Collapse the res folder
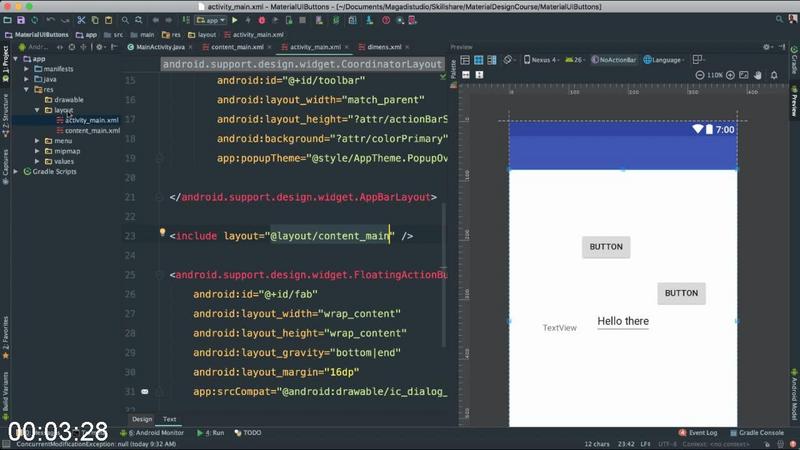 coord(27,89)
